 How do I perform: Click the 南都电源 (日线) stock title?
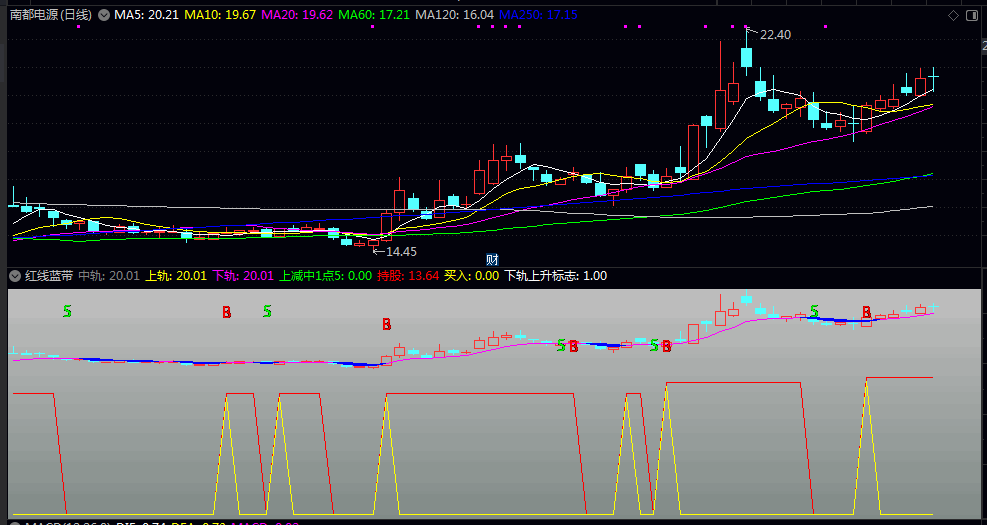(51, 15)
